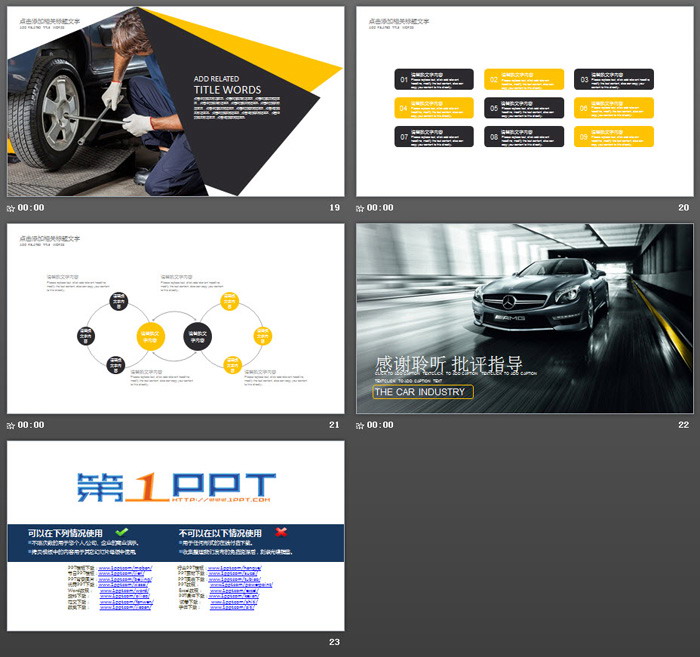700x657 pixels.
Task: Click the green checkmark icon on slide 23
Action: tap(122, 532)
